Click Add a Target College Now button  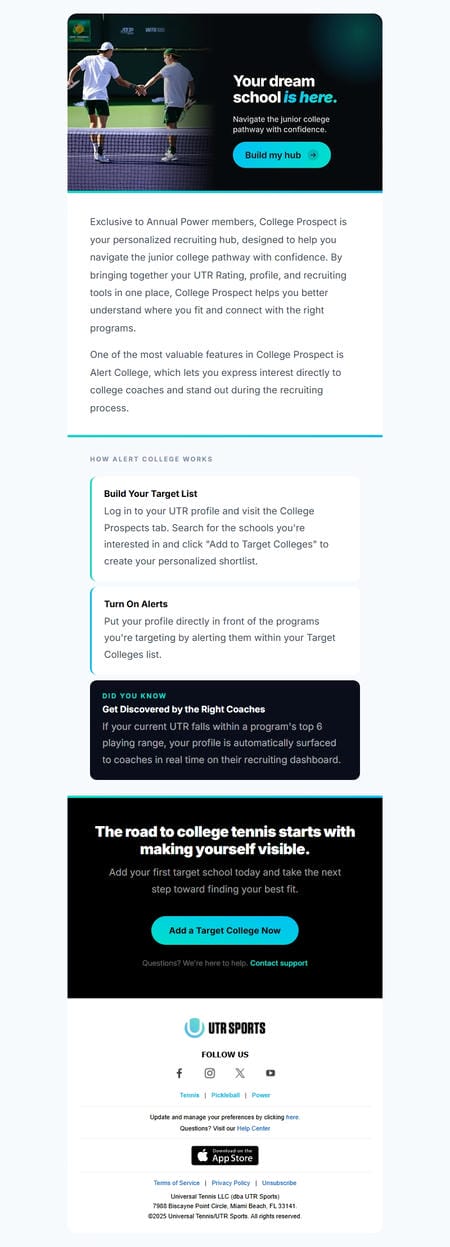225,930
